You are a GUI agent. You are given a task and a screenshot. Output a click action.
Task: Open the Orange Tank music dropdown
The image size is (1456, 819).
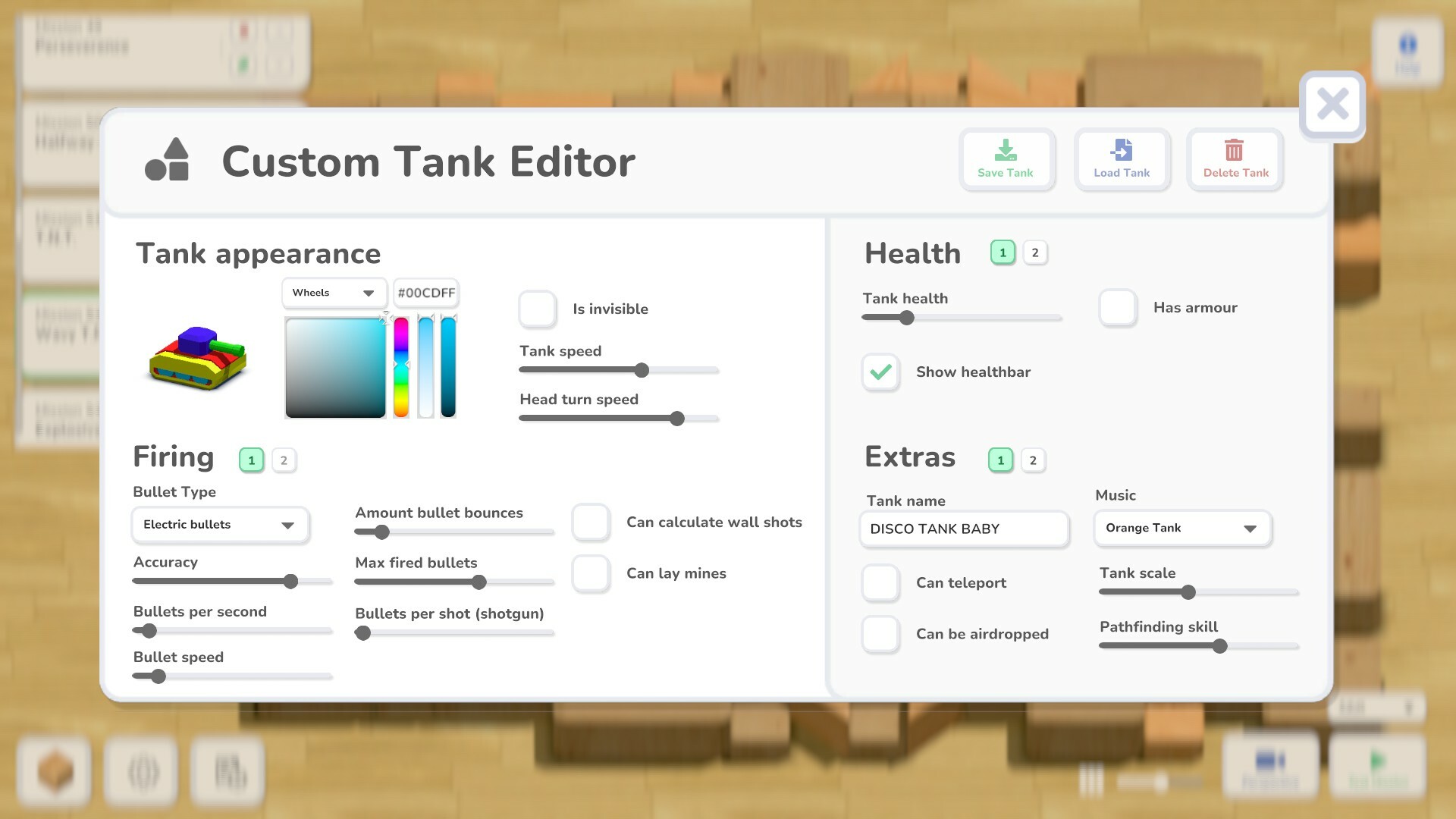pos(1181,529)
